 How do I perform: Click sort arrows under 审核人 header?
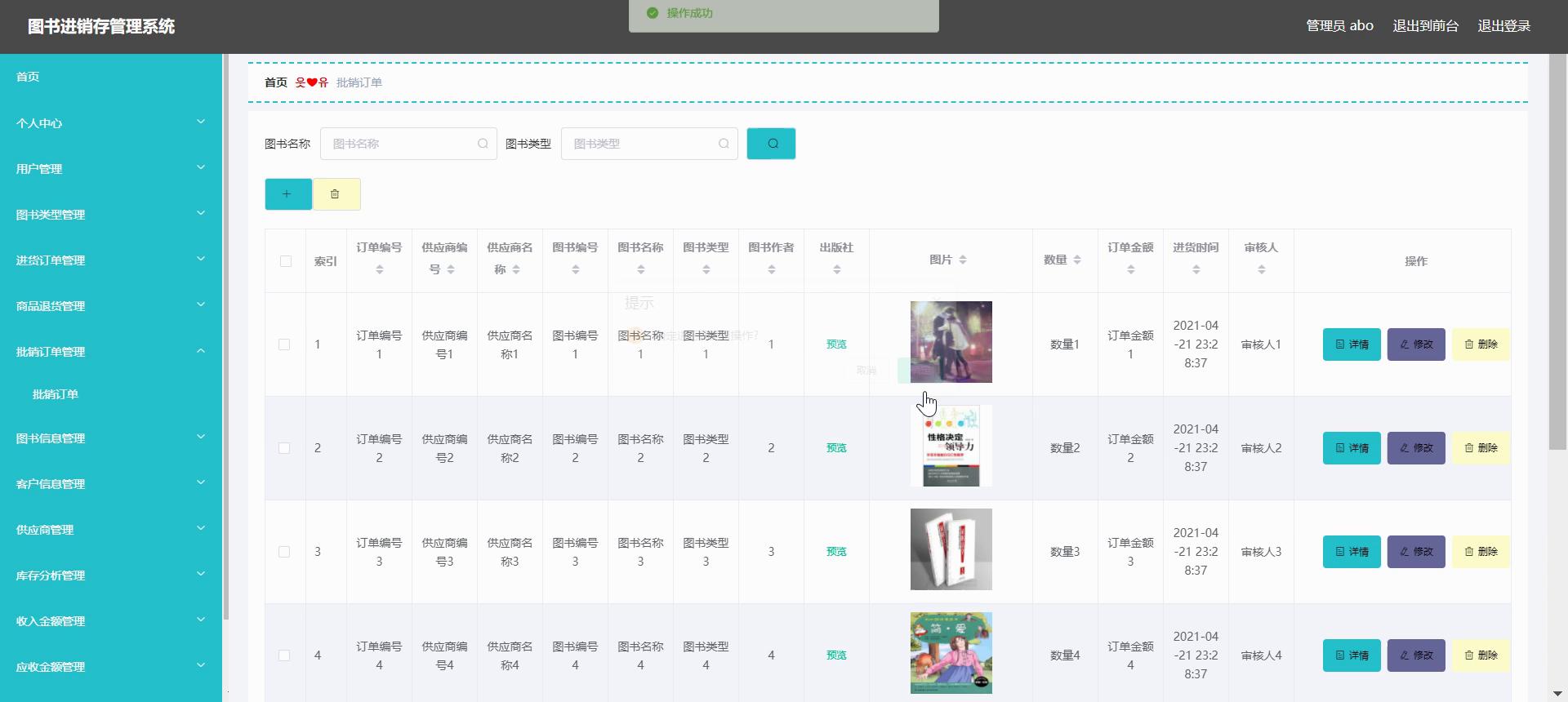point(1261,269)
